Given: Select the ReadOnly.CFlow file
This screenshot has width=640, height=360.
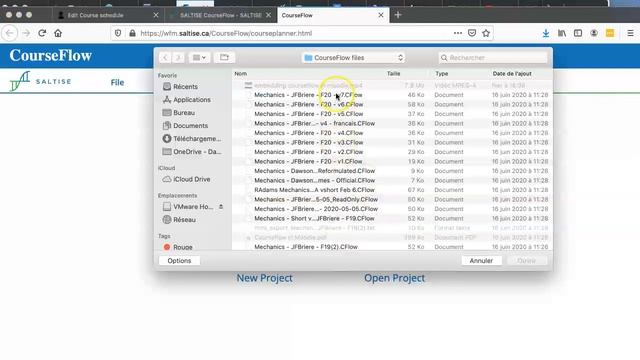Looking at the screenshot, I should click(392, 200).
